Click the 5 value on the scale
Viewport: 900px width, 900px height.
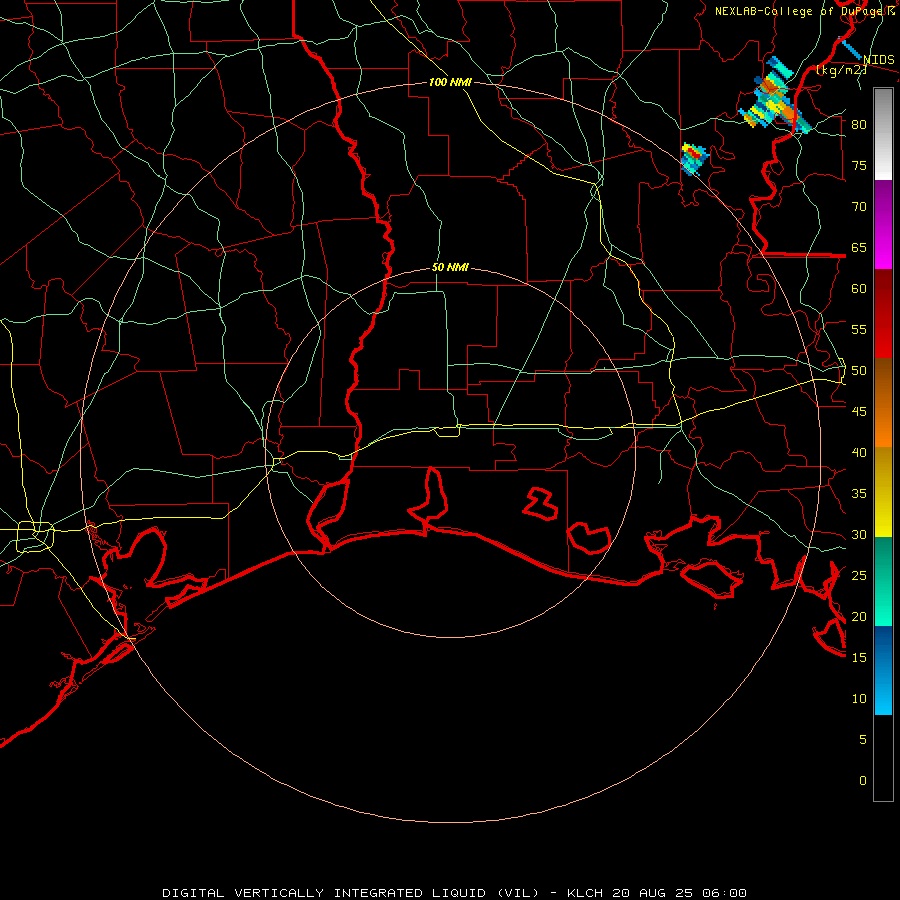coord(863,740)
